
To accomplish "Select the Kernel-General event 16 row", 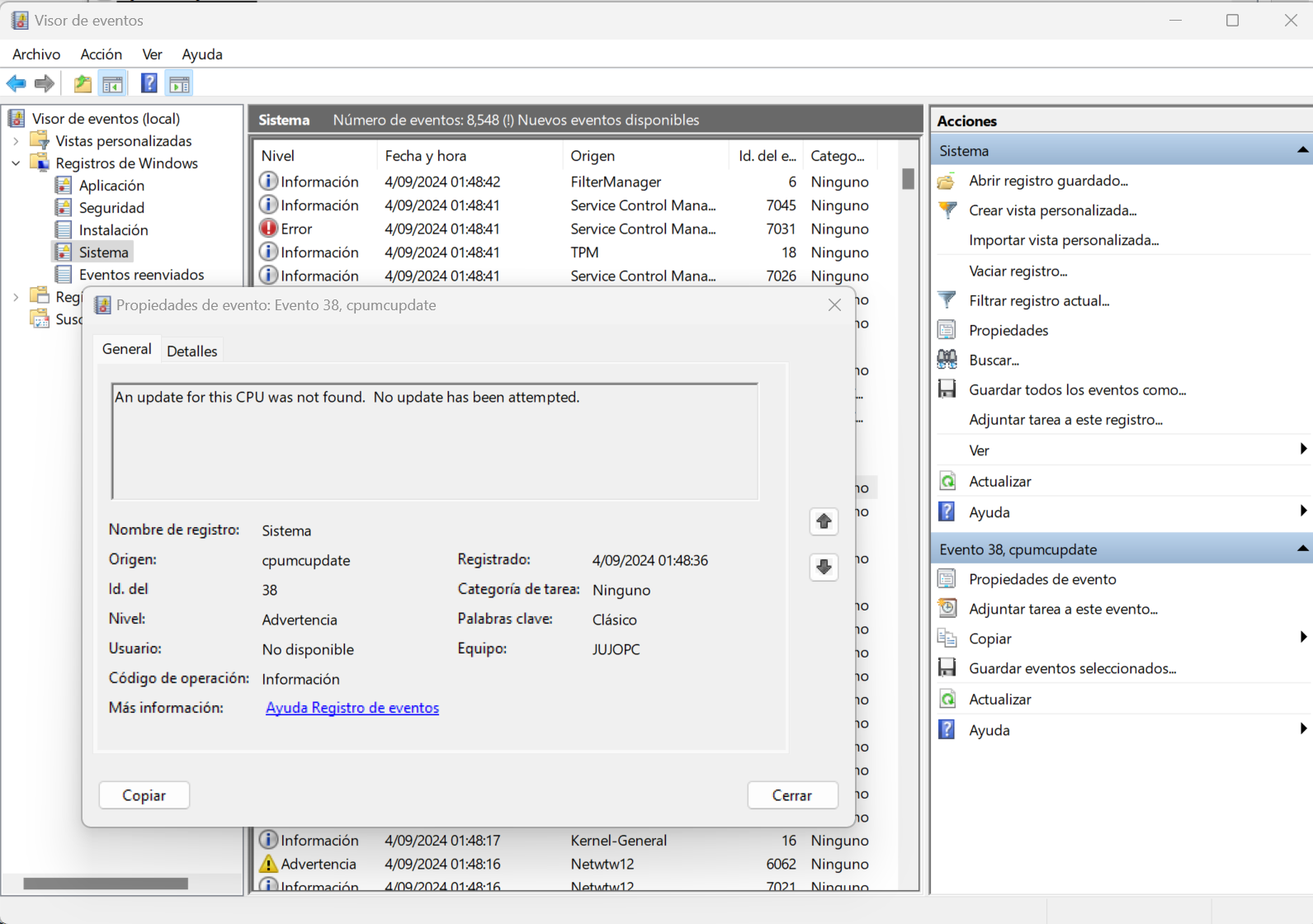I will (x=565, y=841).
